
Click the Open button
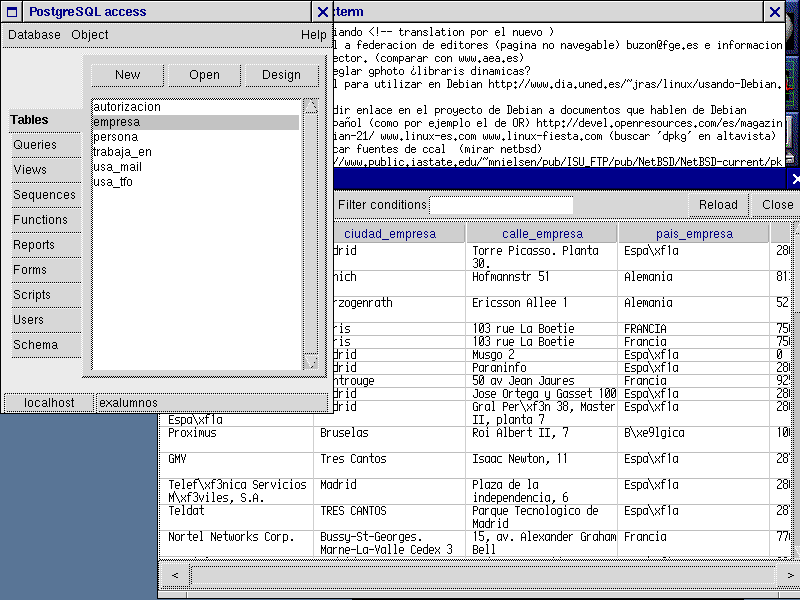[205, 75]
